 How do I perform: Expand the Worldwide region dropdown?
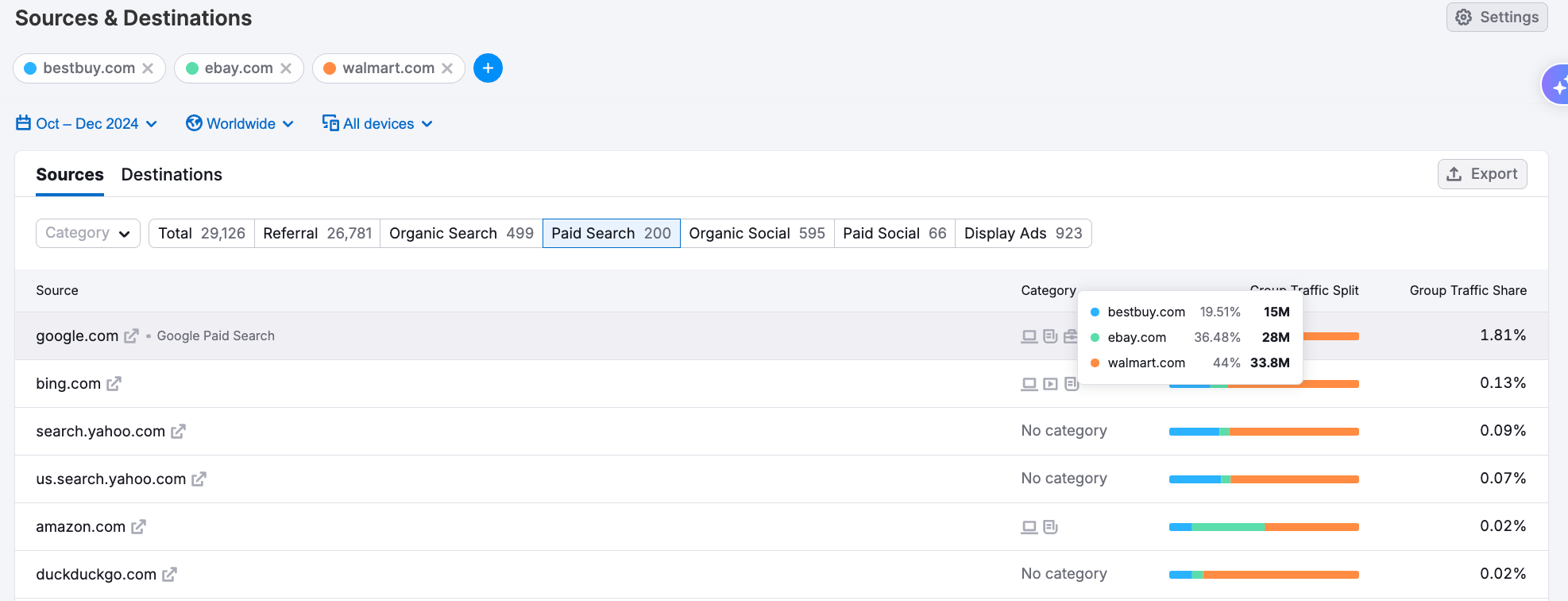tap(240, 124)
